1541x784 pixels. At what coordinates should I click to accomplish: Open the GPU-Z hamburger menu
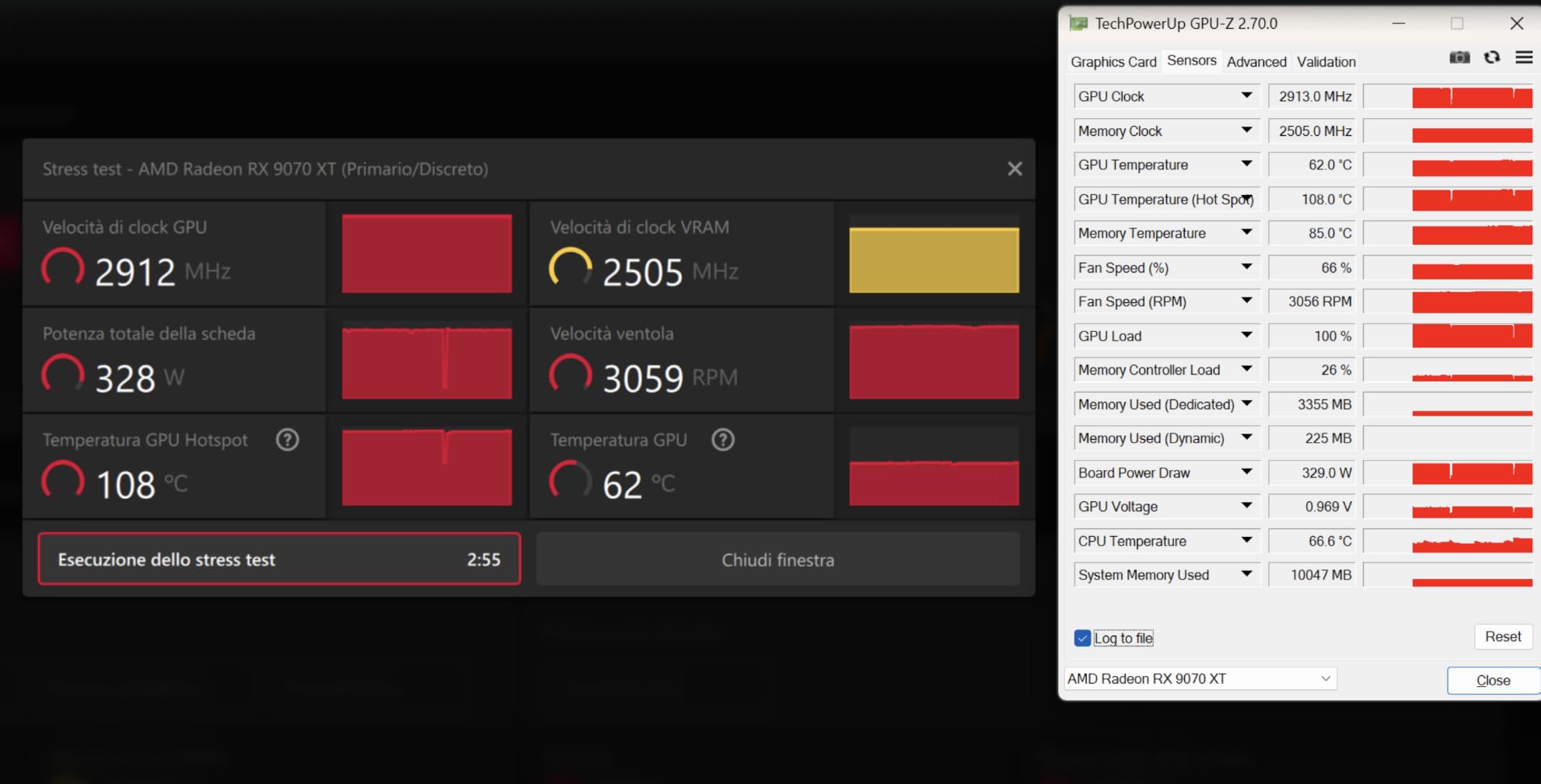(x=1524, y=57)
